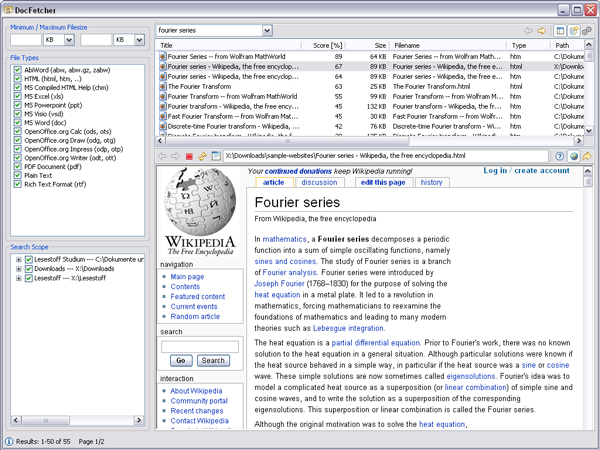Open maximum filesize unit dropdown
This screenshot has height=450, width=600.
[x=139, y=40]
